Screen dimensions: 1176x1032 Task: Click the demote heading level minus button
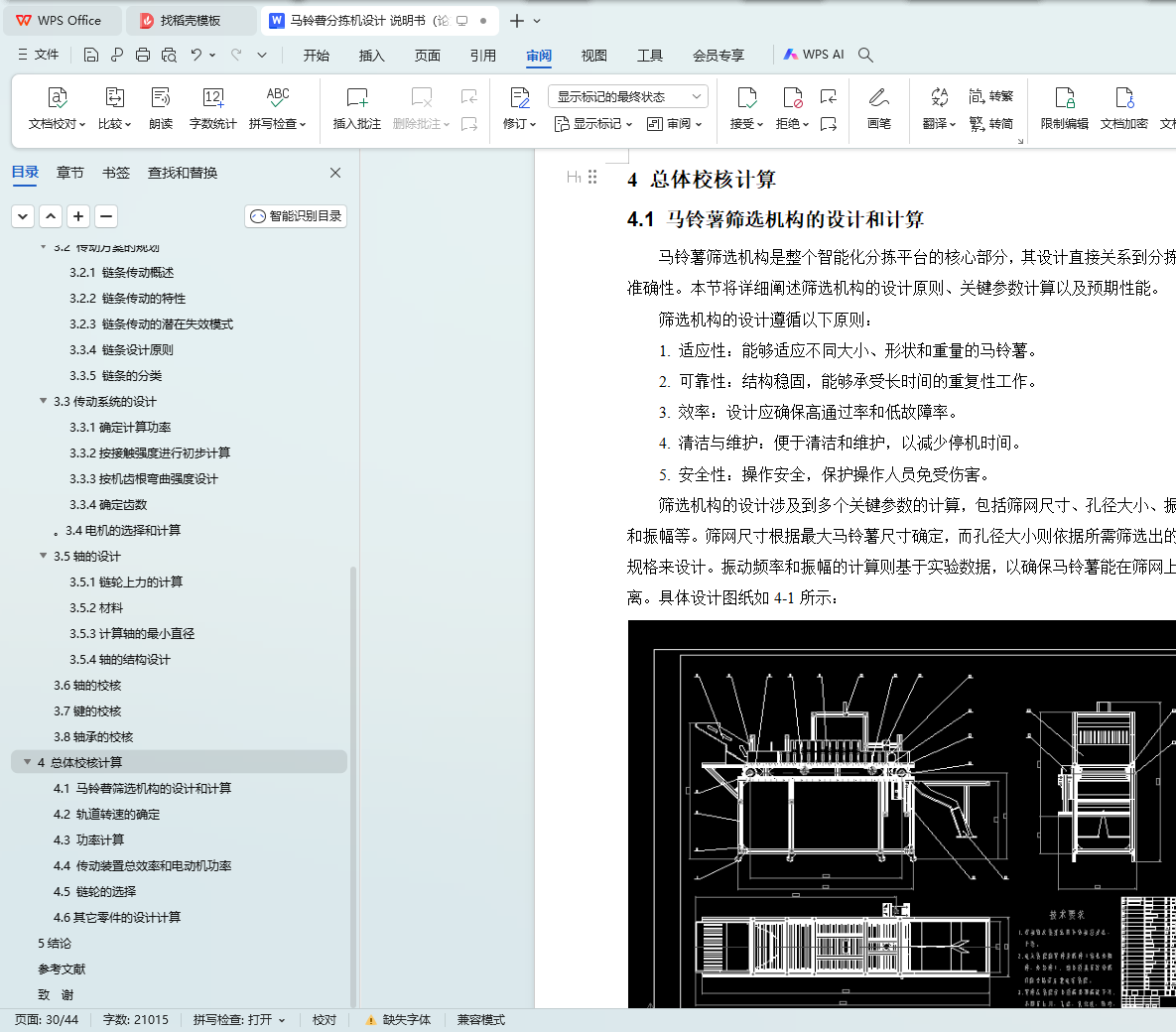[x=106, y=216]
